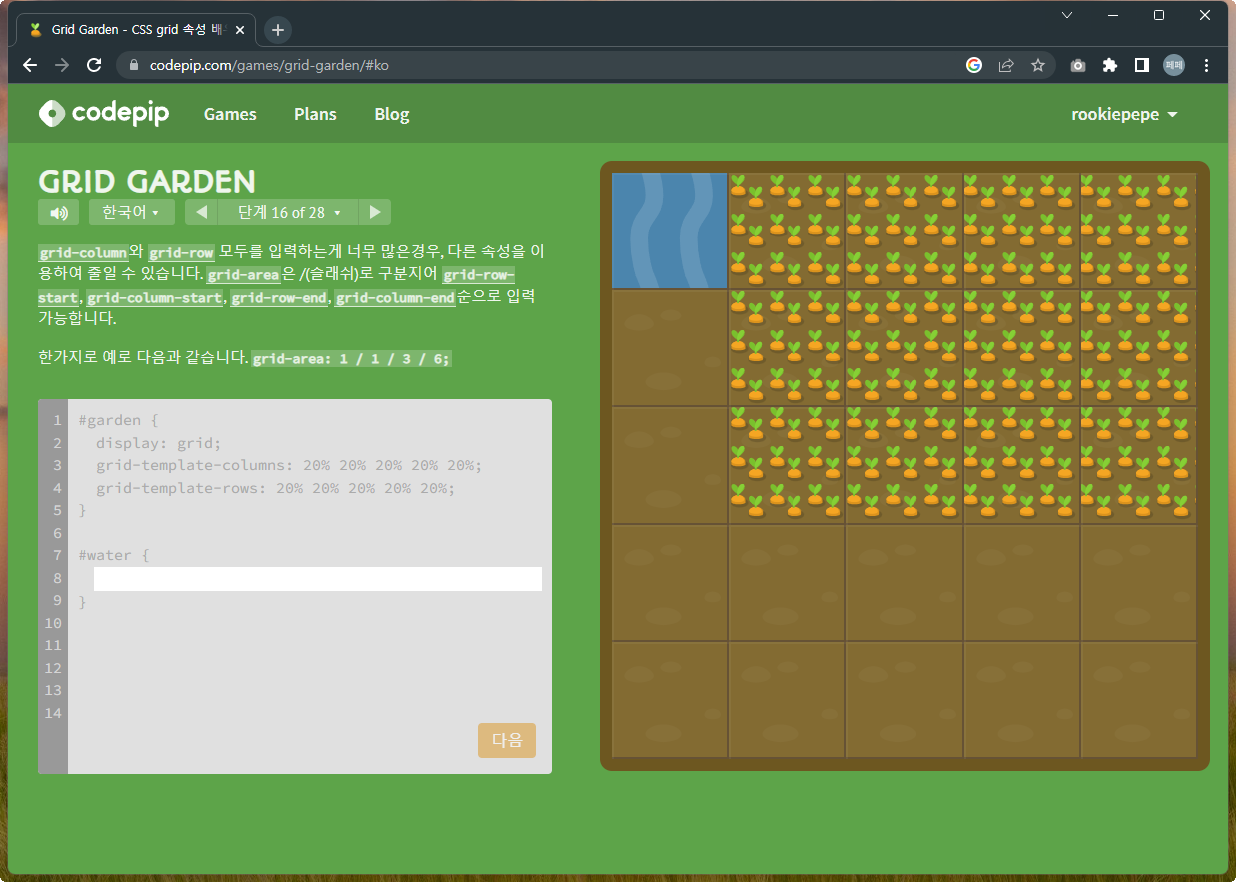The width and height of the screenshot is (1236, 882).
Task: View site information lock icon
Action: point(134,65)
